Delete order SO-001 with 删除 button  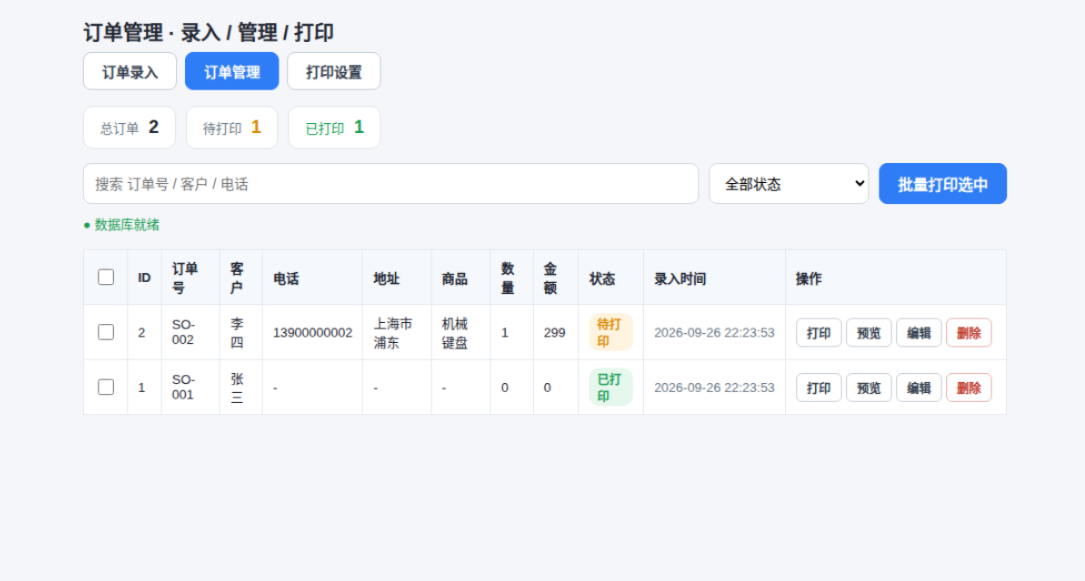[969, 388]
